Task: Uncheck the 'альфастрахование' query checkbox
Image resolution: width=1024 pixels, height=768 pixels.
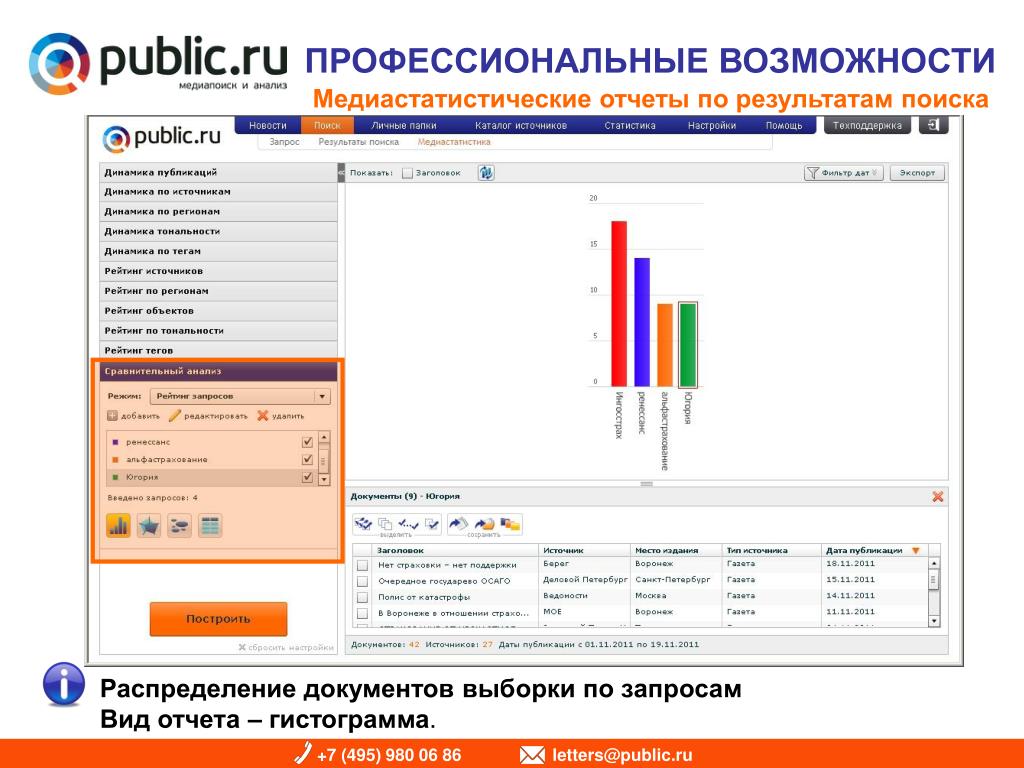Action: 308,460
